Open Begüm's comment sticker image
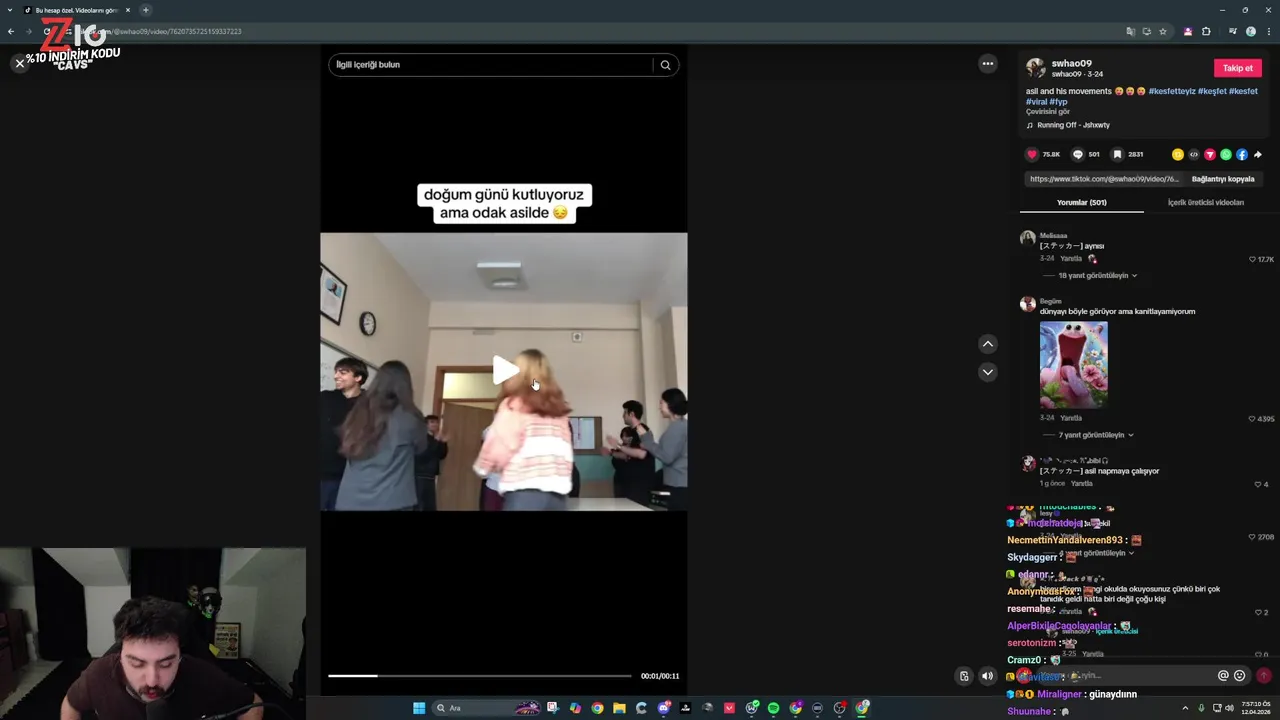The width and height of the screenshot is (1280, 720). 1074,364
